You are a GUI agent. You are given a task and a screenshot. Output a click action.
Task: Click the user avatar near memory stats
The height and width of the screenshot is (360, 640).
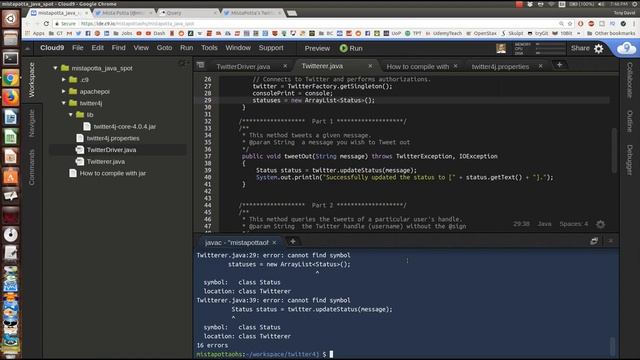click(x=501, y=49)
